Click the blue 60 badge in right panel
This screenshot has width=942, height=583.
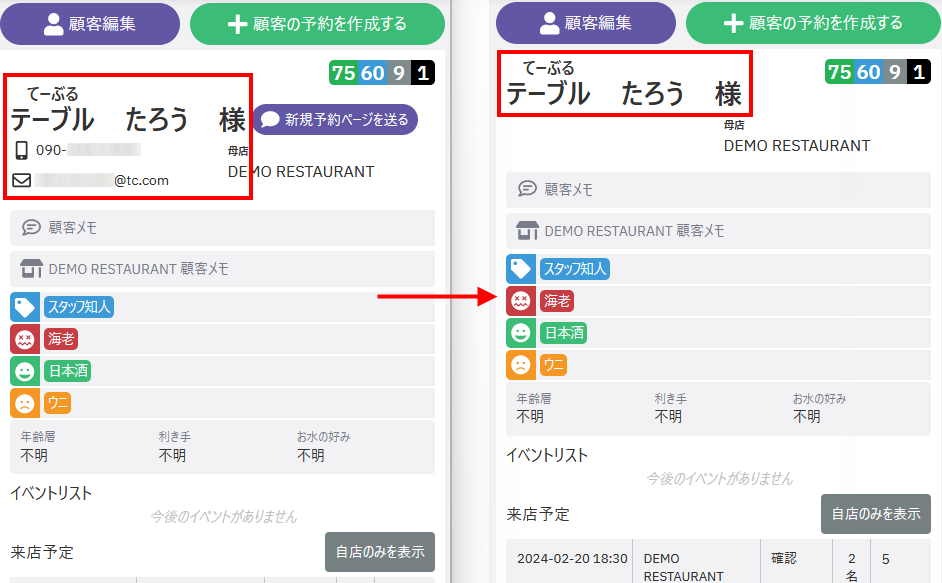[x=868, y=72]
